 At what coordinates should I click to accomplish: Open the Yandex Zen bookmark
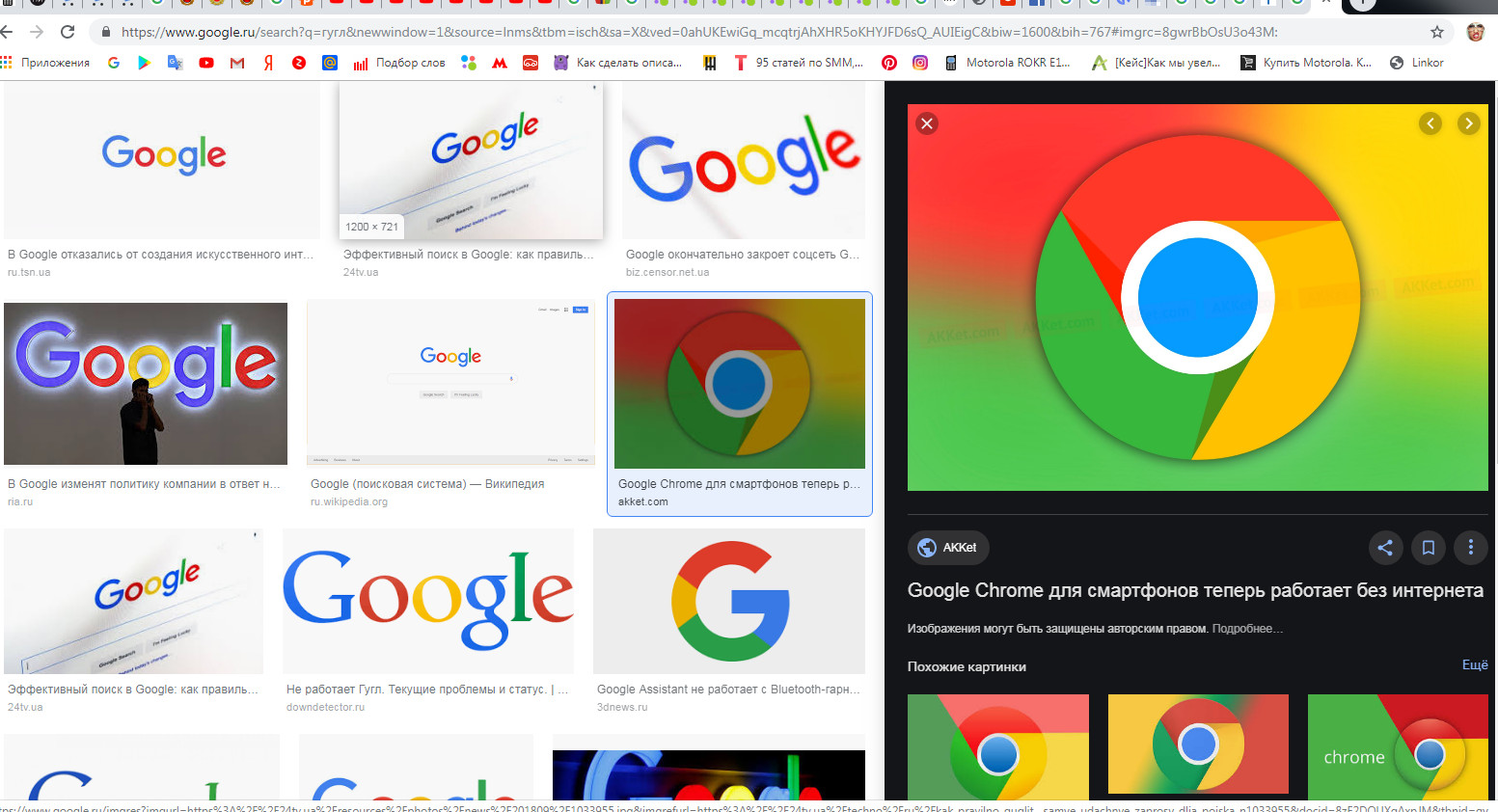[x=299, y=63]
